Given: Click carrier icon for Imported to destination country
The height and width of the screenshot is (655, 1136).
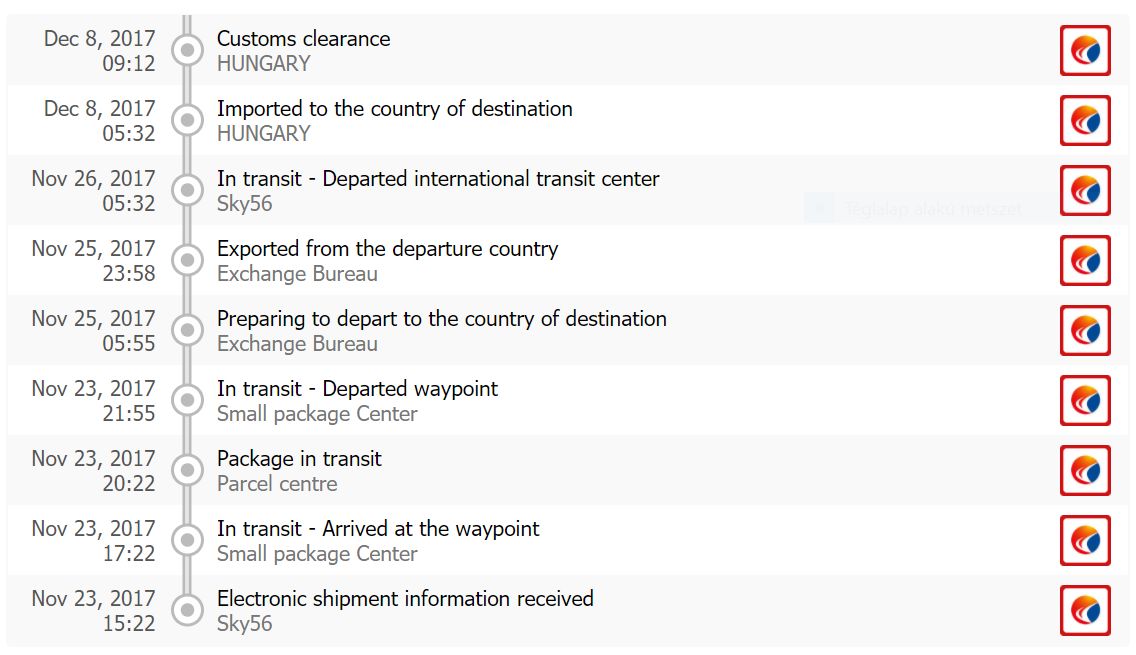Looking at the screenshot, I should (x=1085, y=120).
